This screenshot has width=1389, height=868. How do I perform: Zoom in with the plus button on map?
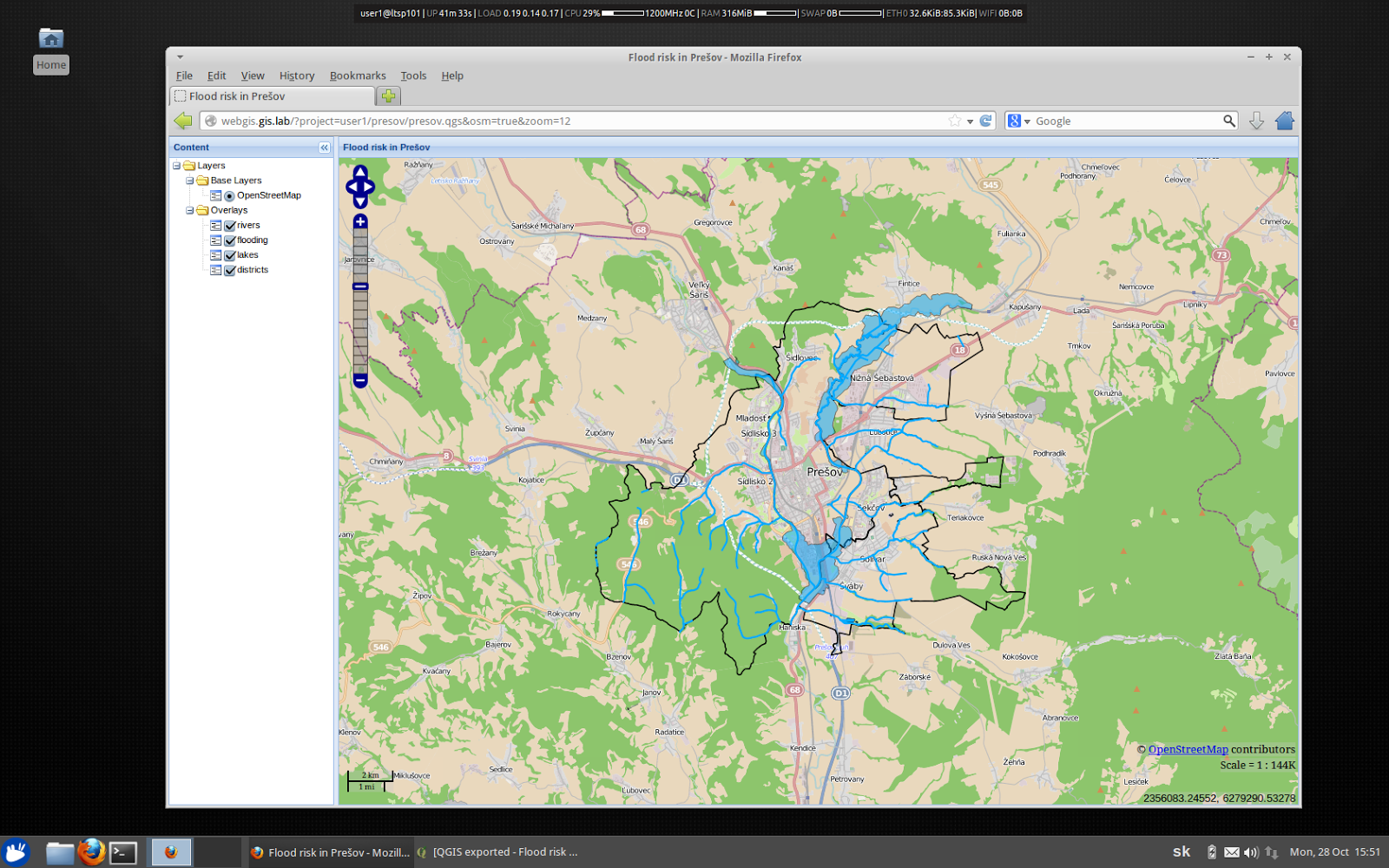coord(359,223)
